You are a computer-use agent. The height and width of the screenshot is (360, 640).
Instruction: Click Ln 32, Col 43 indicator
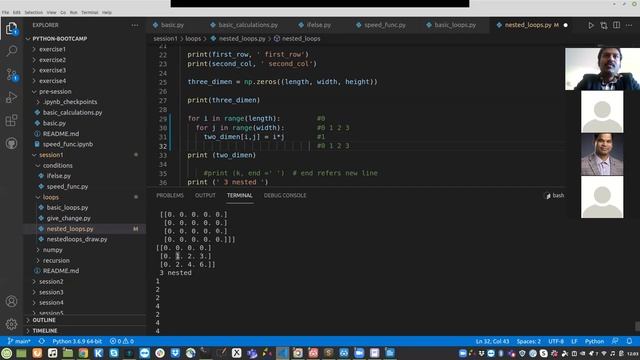(x=492, y=341)
